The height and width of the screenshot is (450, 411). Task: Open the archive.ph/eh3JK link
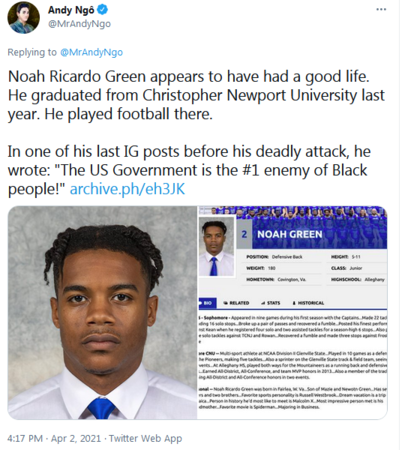tap(127, 189)
